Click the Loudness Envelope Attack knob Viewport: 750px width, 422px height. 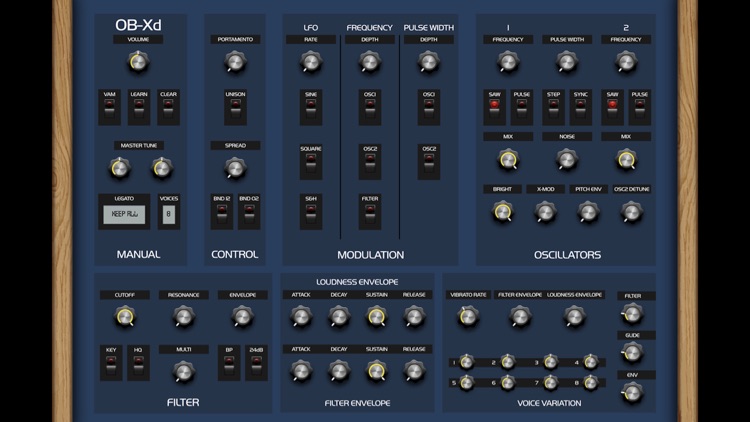coord(301,317)
